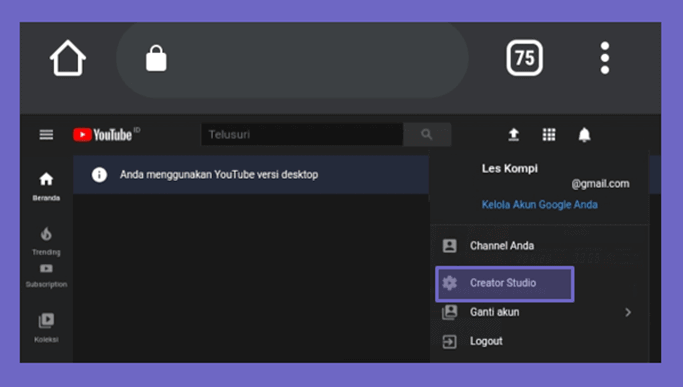
Task: Click the Logout exit icon
Action: click(450, 341)
